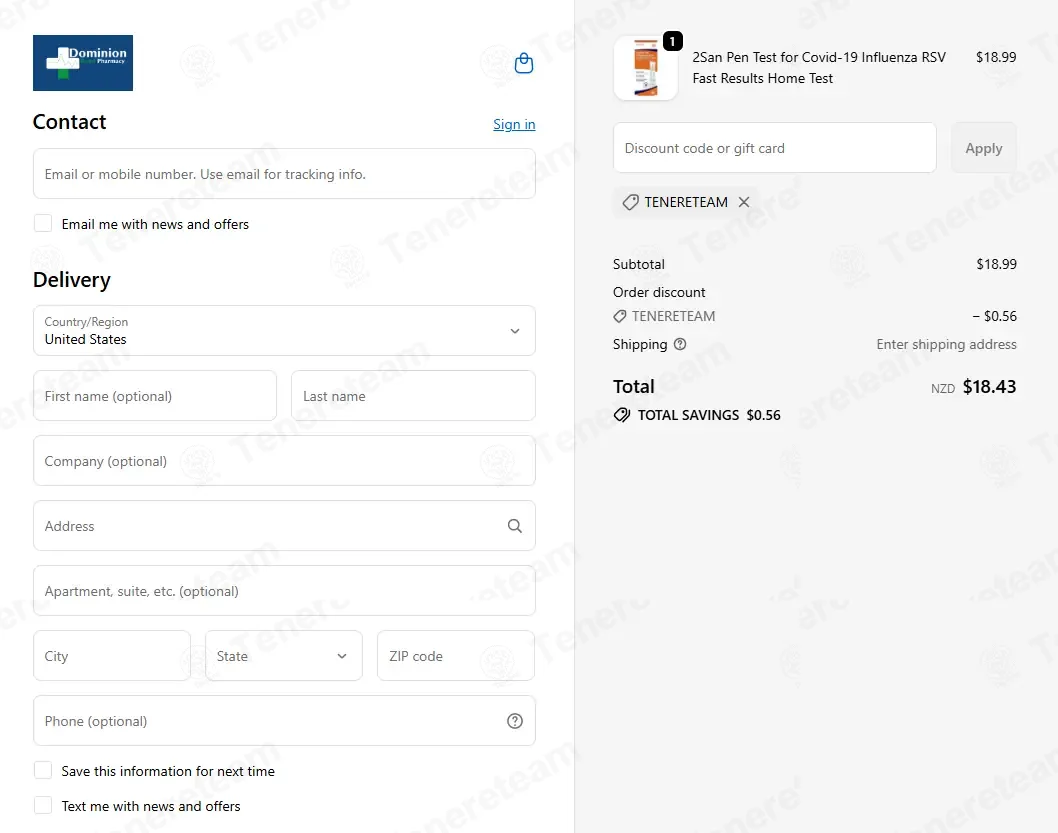Enable Email me with news and offers

point(43,223)
